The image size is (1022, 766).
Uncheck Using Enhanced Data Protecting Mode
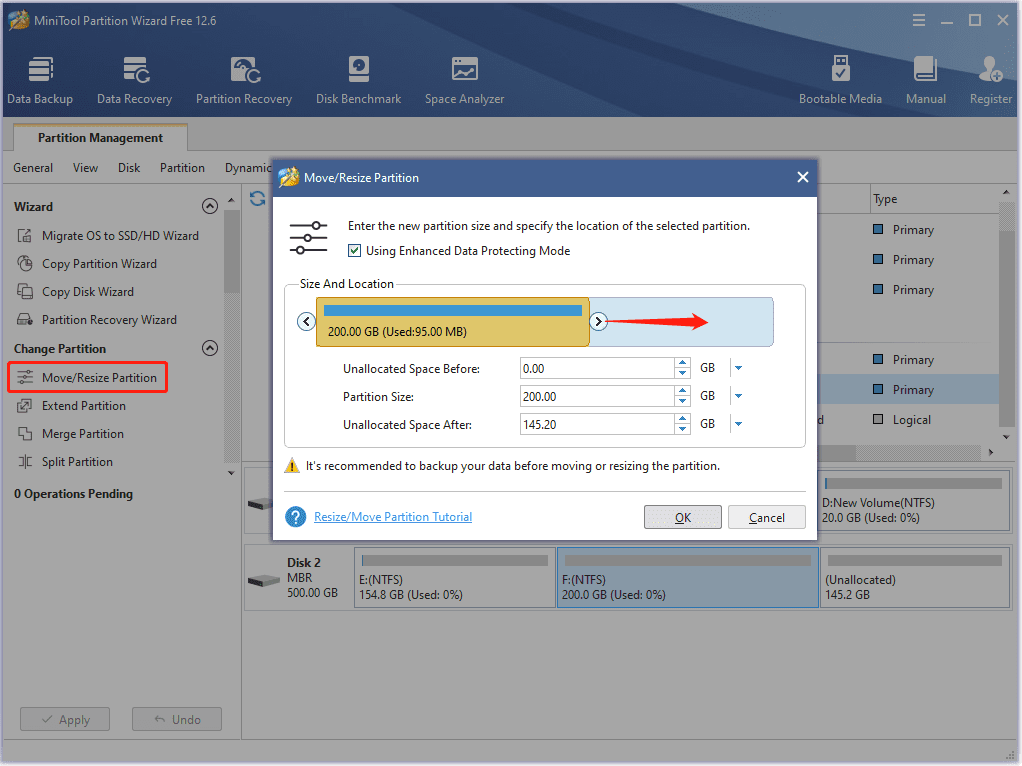(355, 251)
